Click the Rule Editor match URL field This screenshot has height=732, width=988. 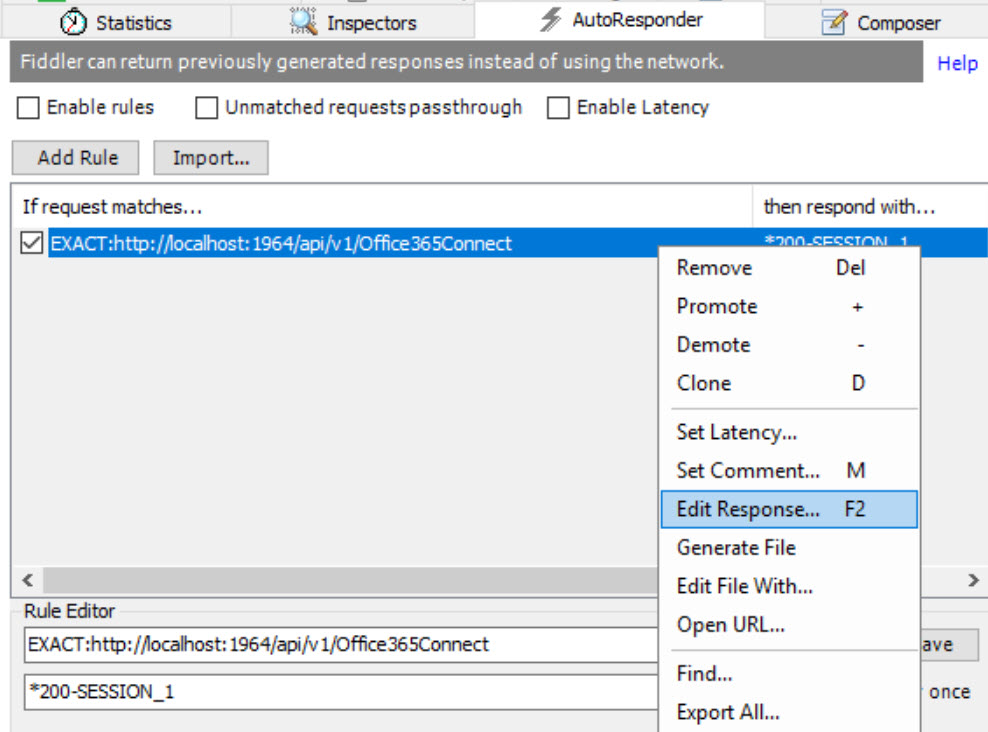tap(340, 645)
